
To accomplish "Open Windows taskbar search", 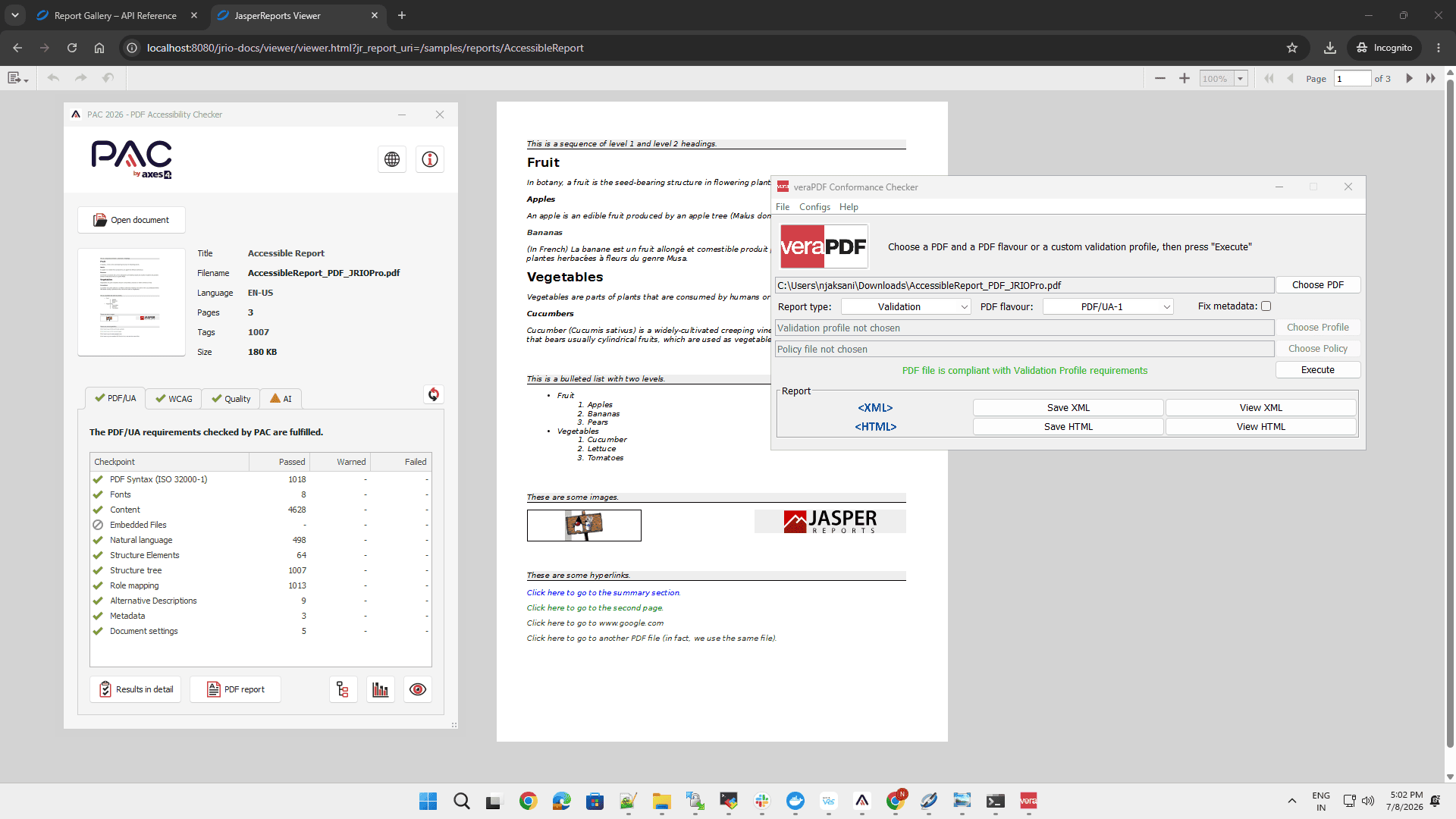I will coord(461,801).
